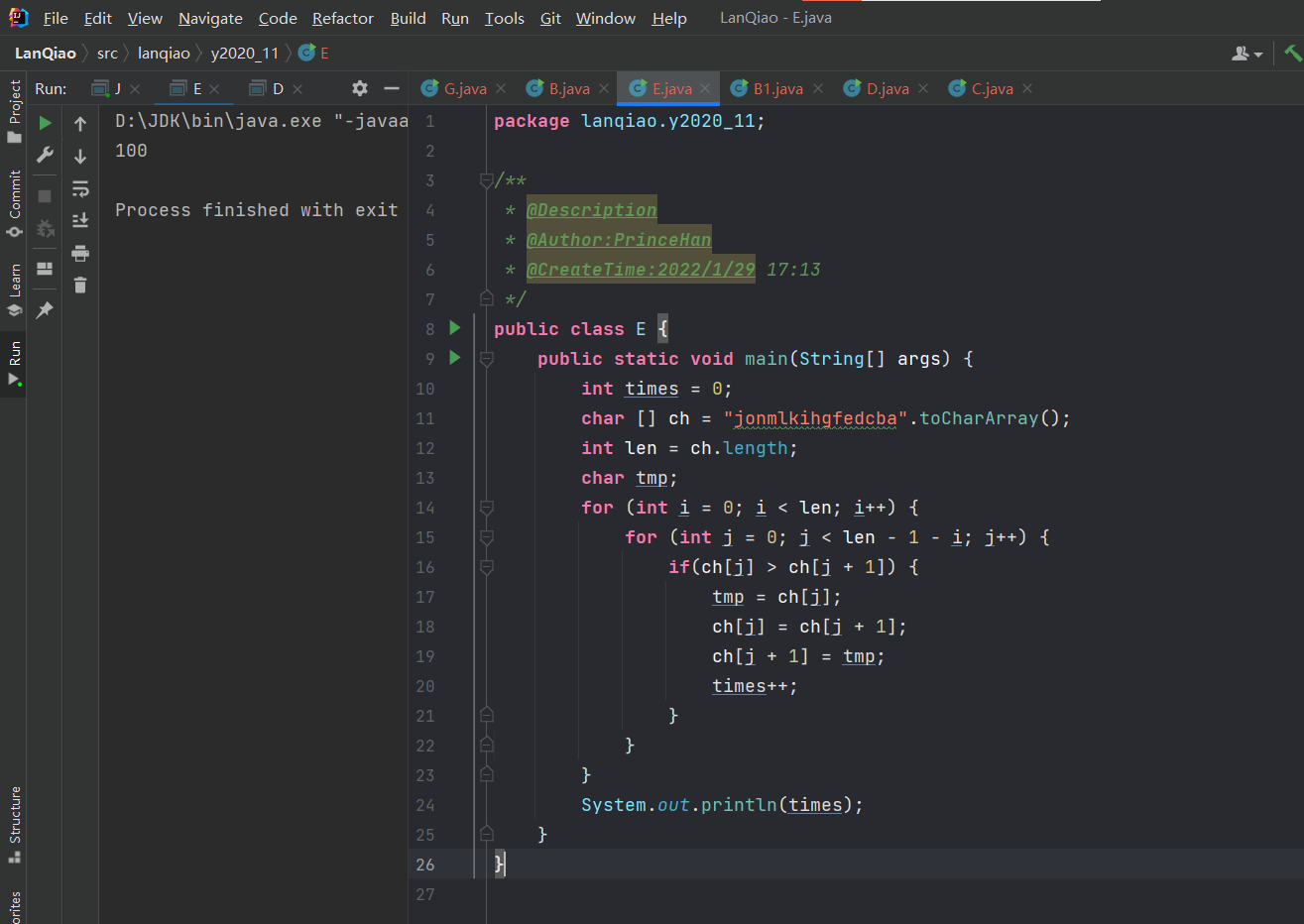1304x924 pixels.
Task: Clear all console output with trash icon
Action: (80, 285)
